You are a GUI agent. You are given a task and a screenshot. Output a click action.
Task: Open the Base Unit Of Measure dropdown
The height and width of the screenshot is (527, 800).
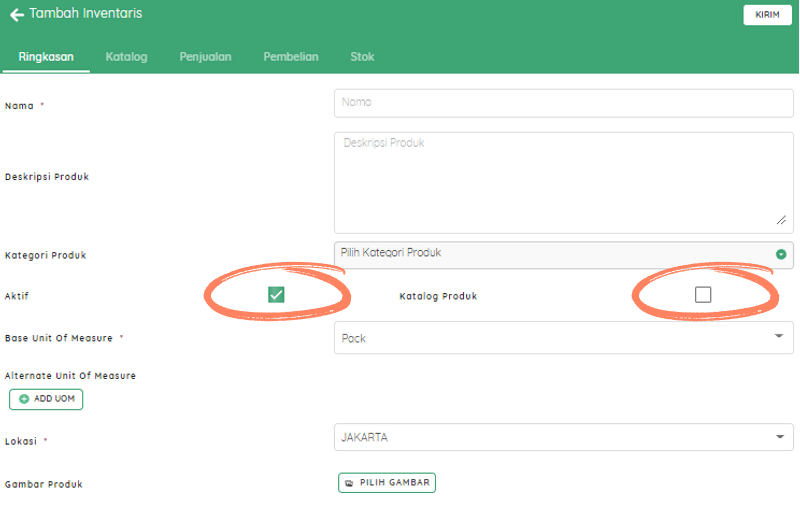point(564,337)
